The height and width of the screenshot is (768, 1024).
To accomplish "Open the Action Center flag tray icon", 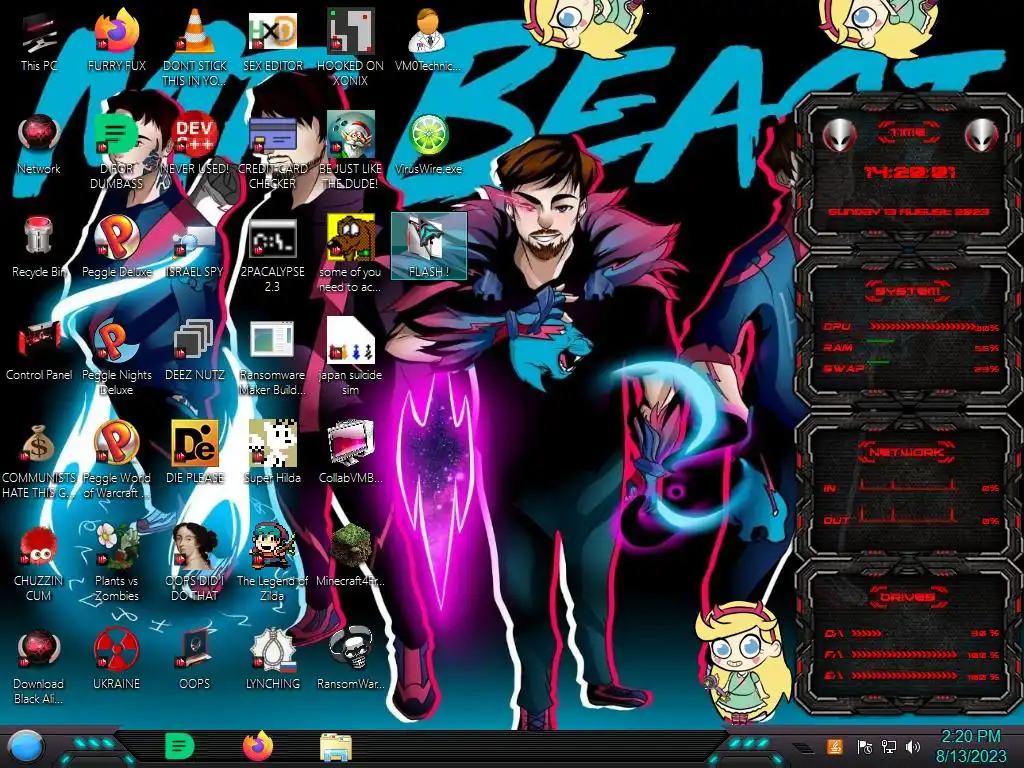I will (865, 746).
